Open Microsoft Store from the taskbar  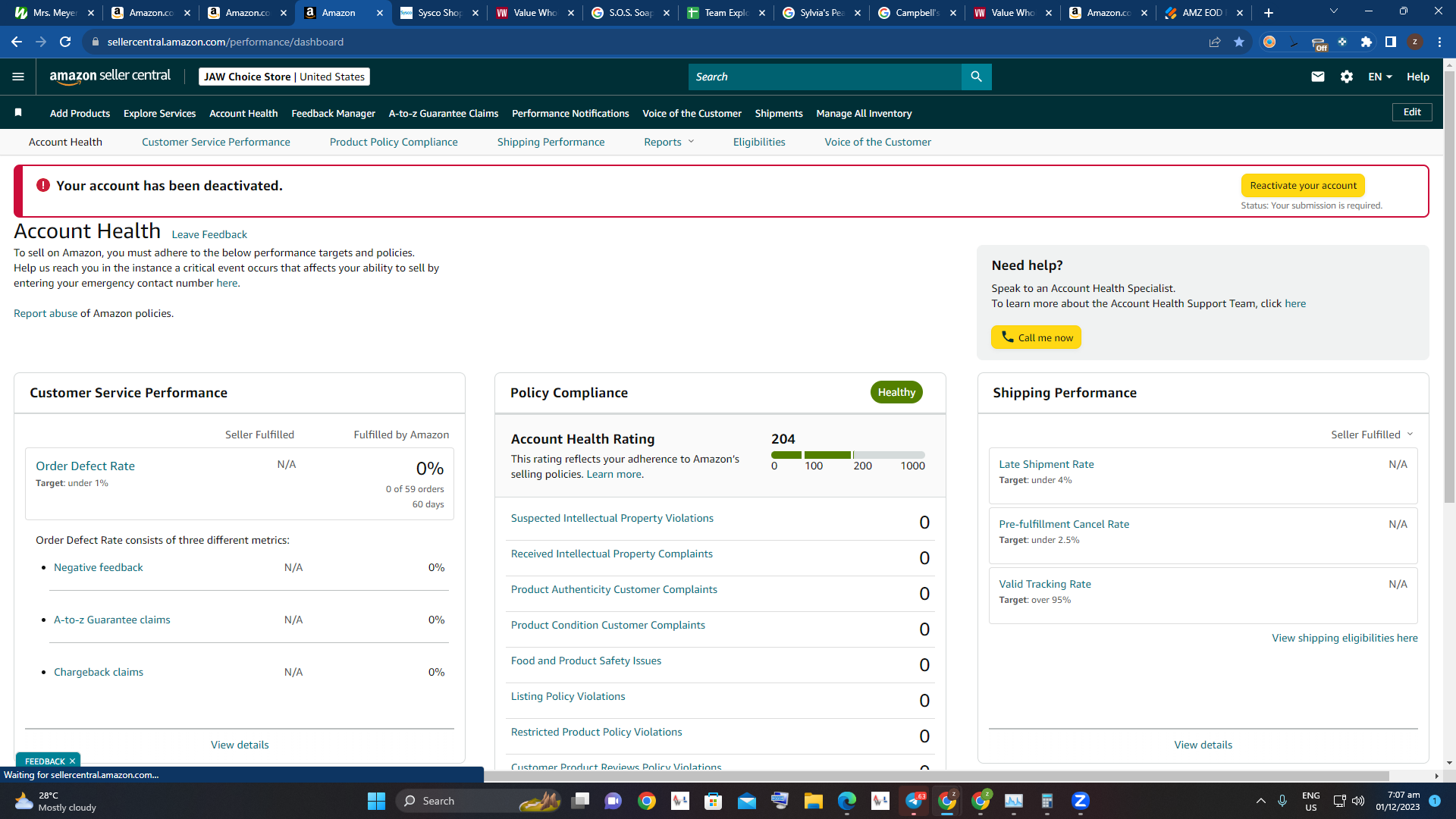(714, 801)
